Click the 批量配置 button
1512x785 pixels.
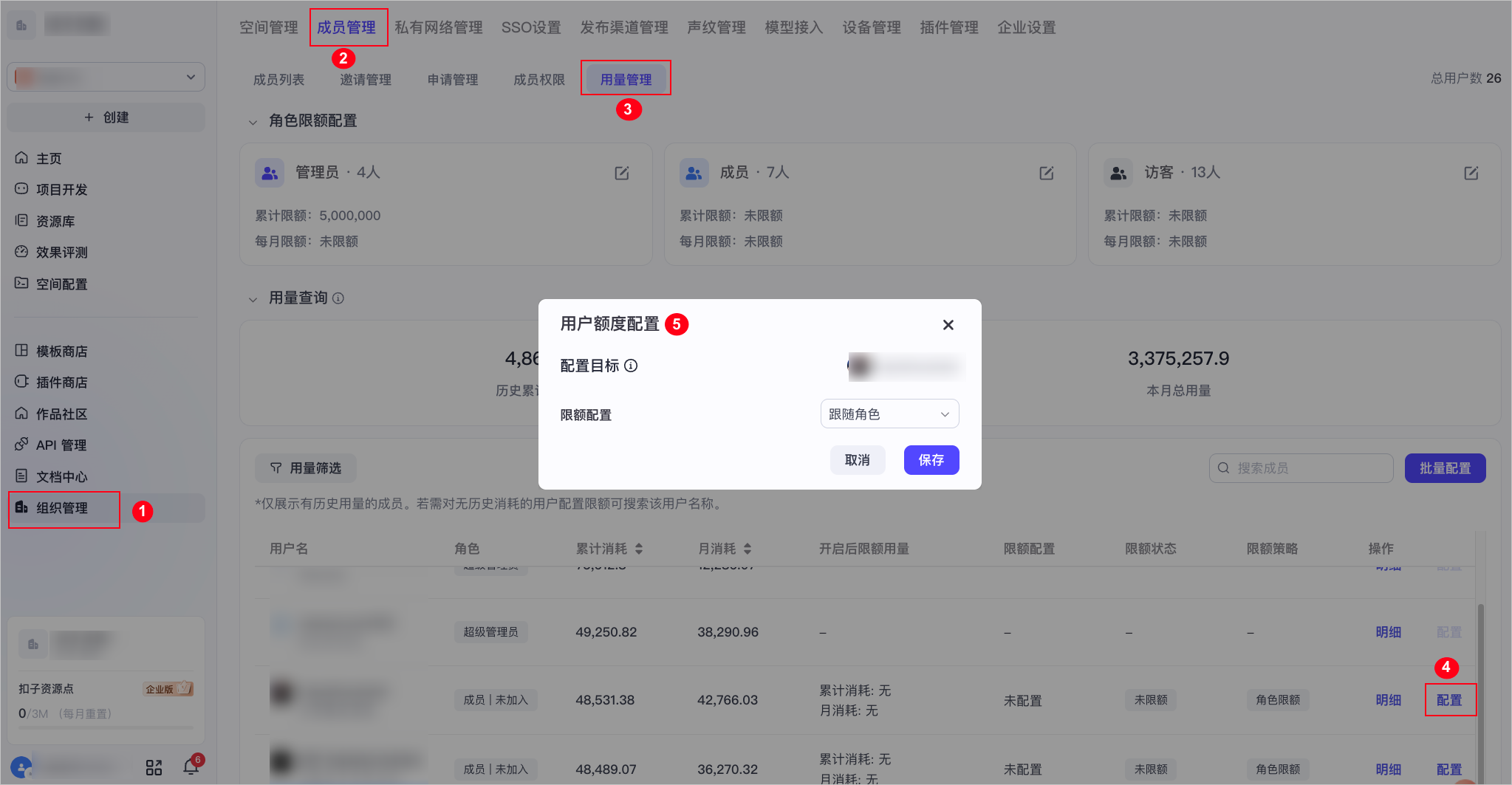[x=1445, y=468]
